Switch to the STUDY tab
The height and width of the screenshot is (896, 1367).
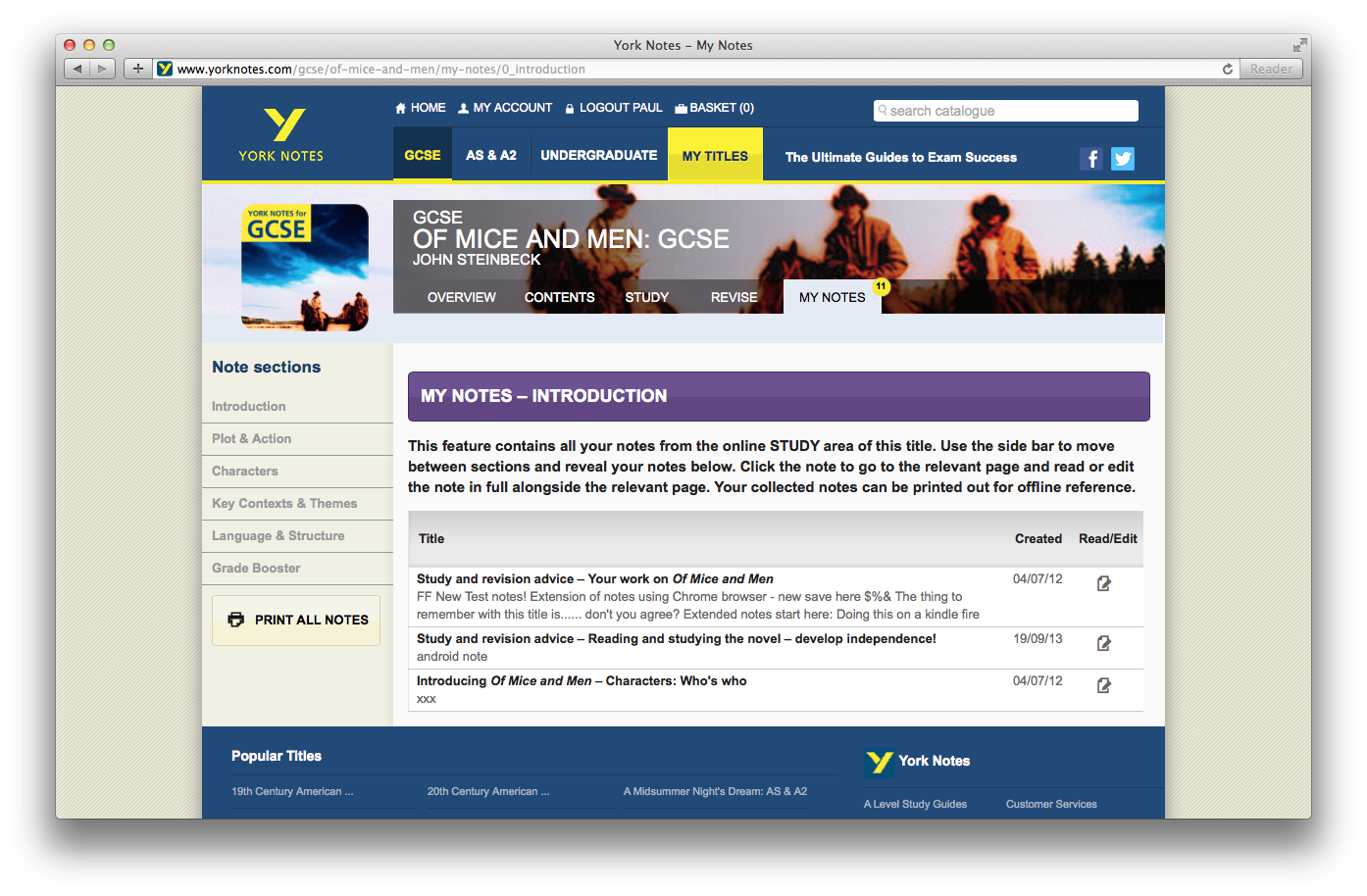click(647, 297)
